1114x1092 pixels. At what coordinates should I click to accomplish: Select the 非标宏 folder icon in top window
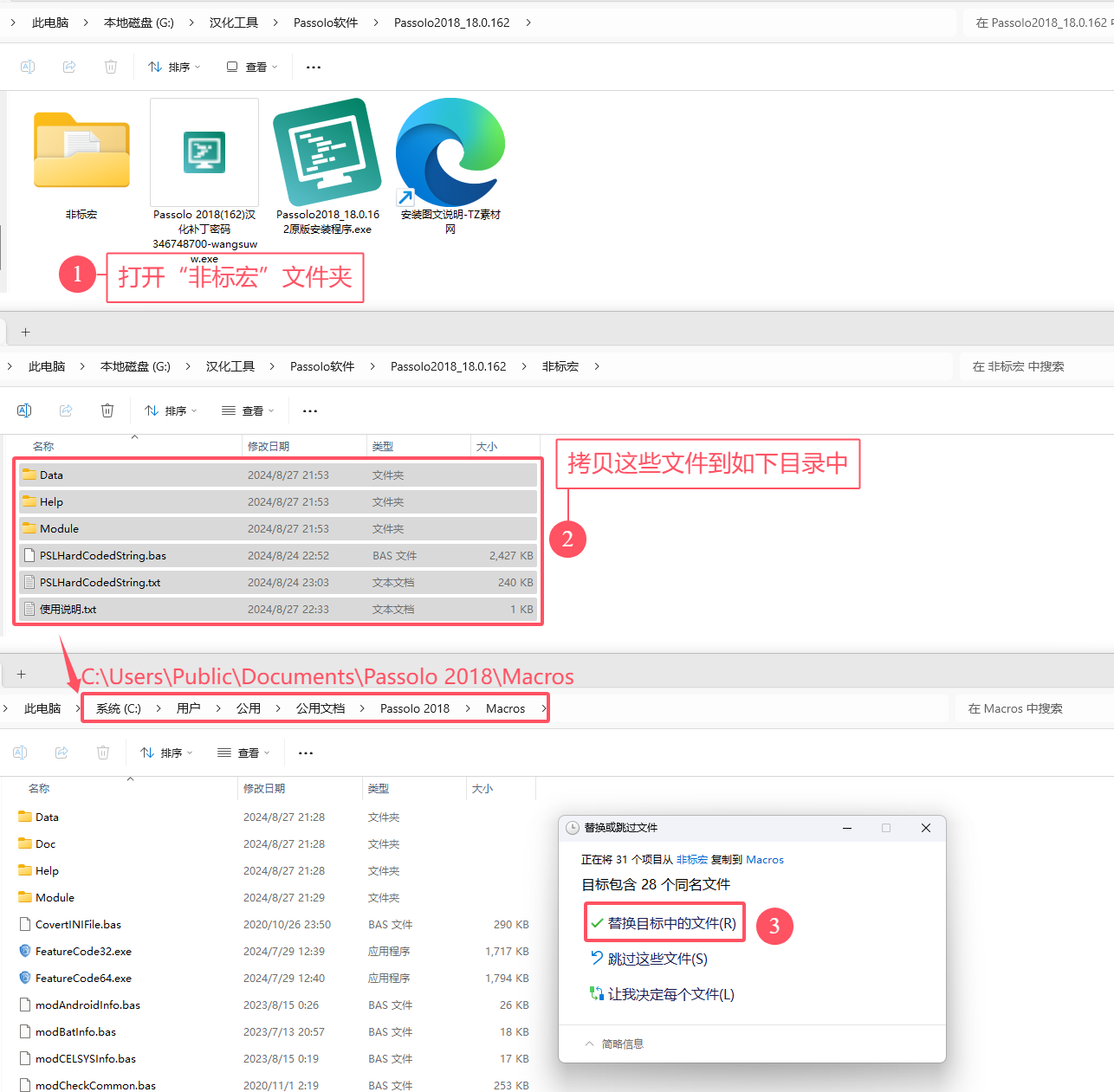(81, 151)
